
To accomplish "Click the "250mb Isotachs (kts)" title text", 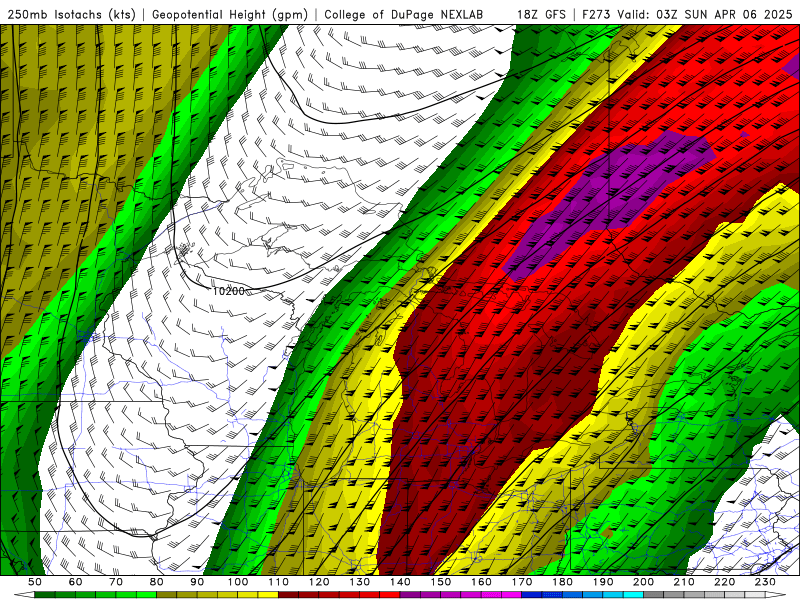I will coord(72,15).
